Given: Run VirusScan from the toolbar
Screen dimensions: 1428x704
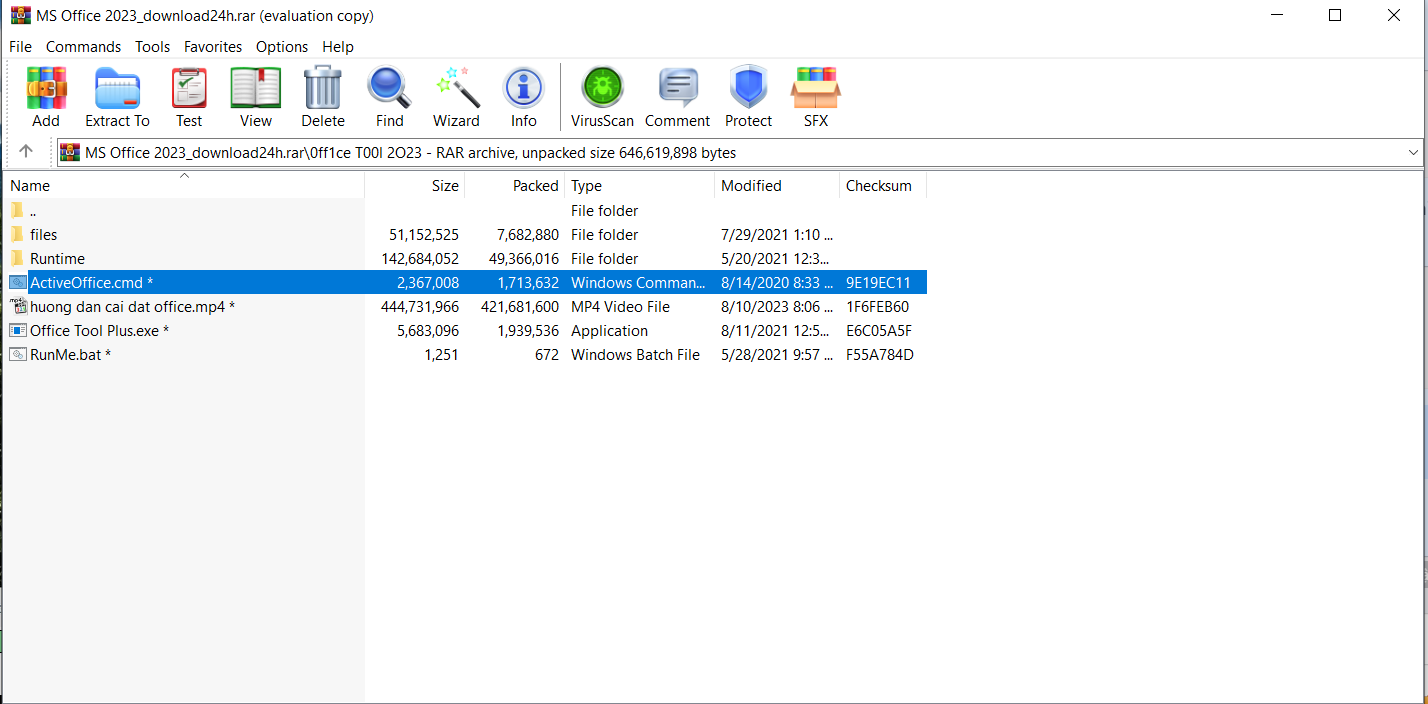Looking at the screenshot, I should (x=603, y=88).
